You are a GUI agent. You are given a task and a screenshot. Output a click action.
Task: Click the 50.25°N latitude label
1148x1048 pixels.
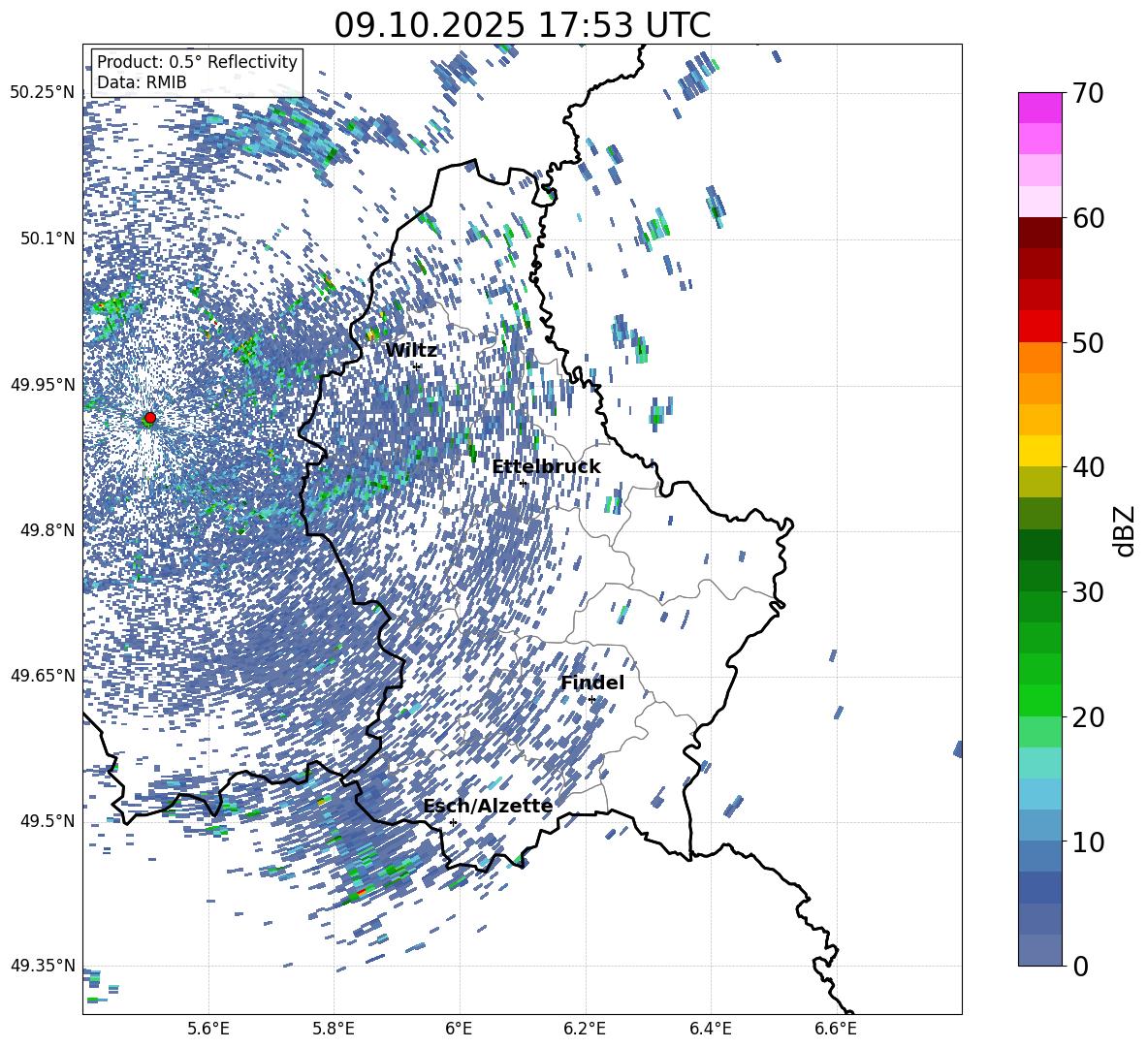43,93
